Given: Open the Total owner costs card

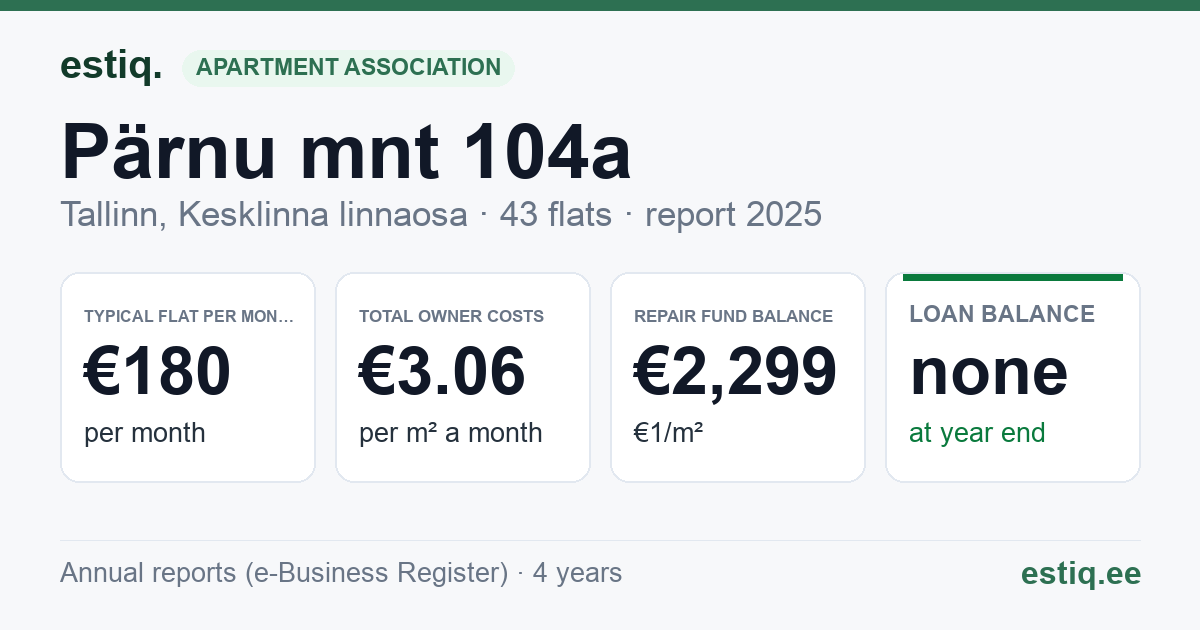Looking at the screenshot, I should 463,377.
